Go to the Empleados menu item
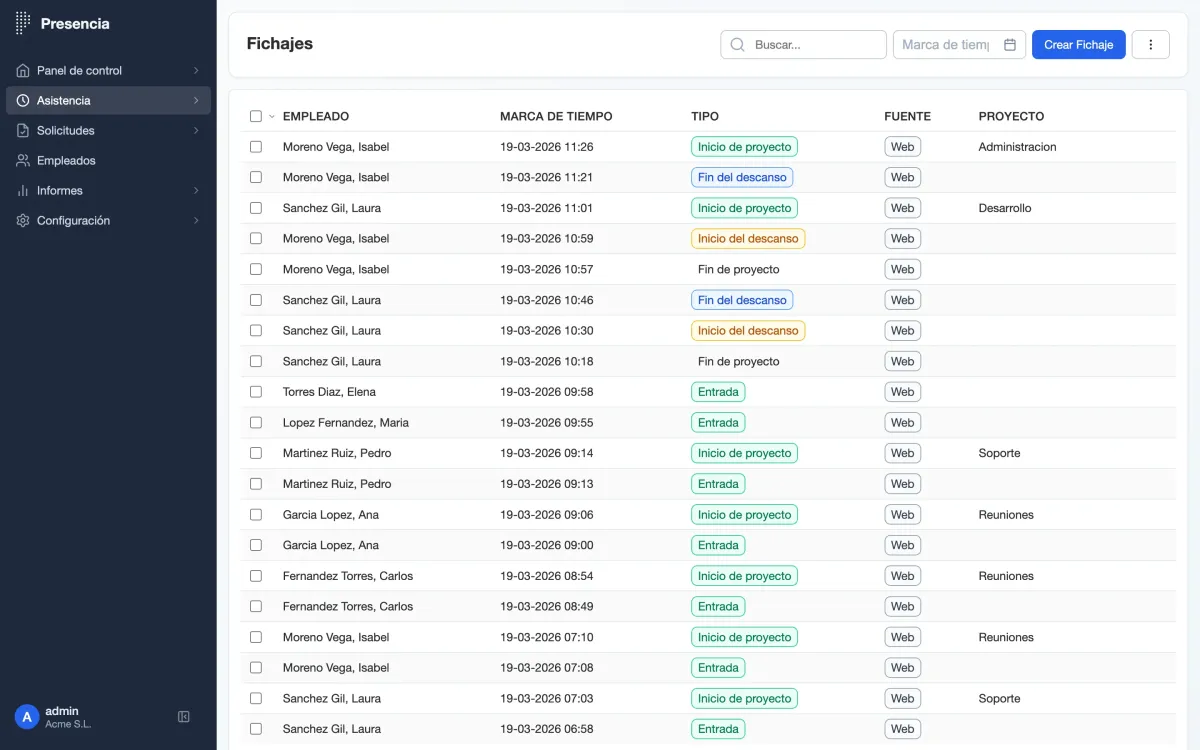Image resolution: width=1200 pixels, height=750 pixels. 66,161
